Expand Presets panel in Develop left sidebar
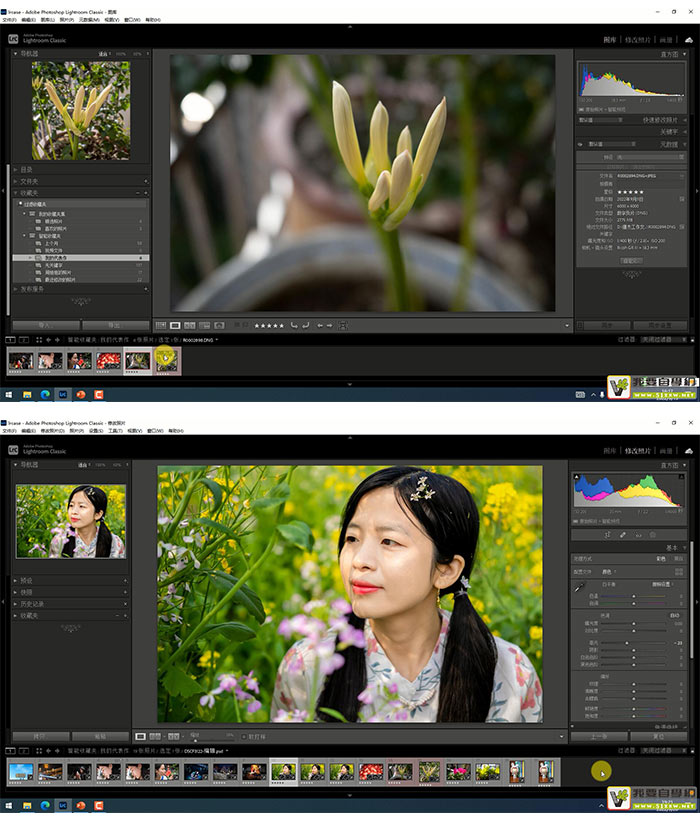 16,581
